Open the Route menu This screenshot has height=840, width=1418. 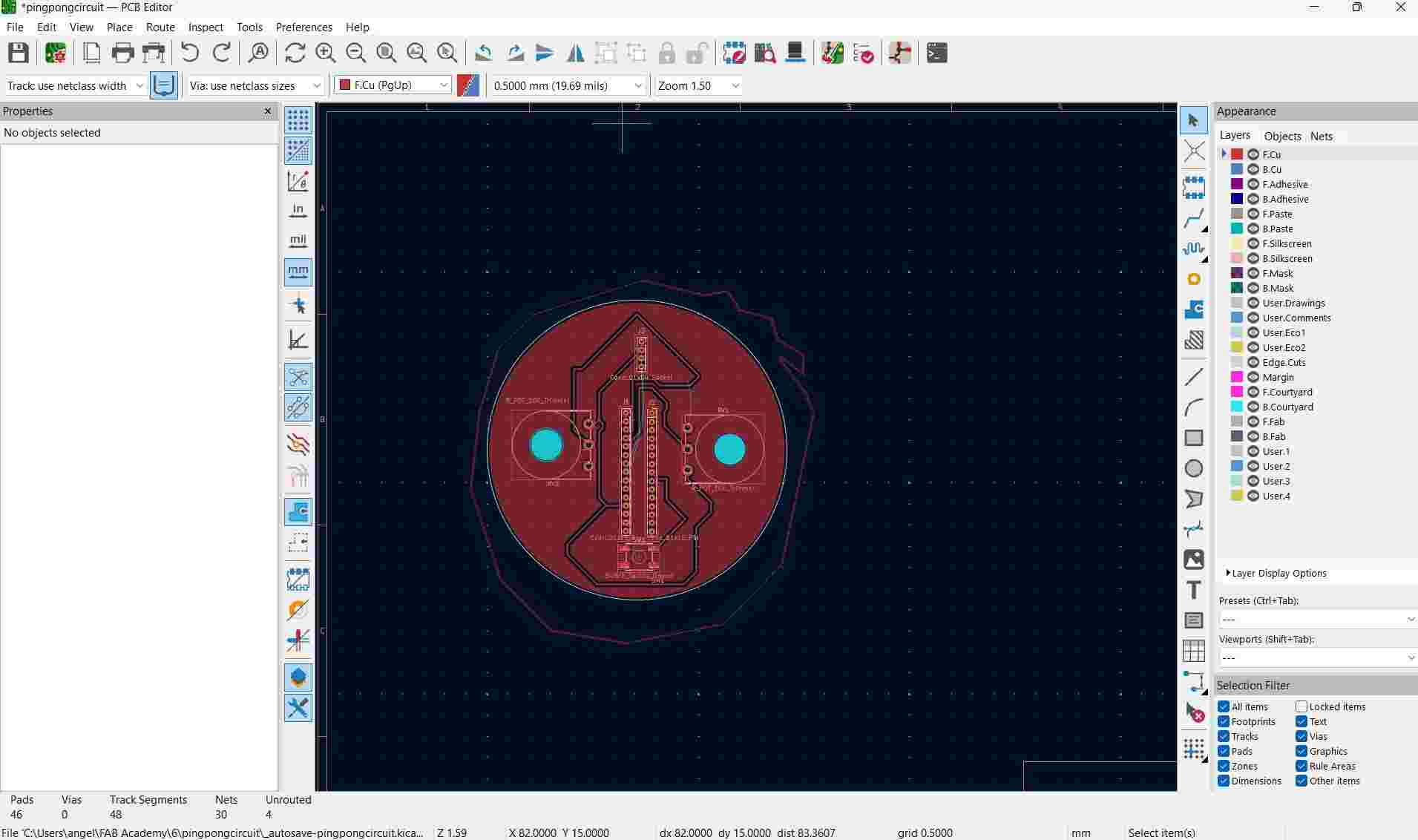point(160,27)
